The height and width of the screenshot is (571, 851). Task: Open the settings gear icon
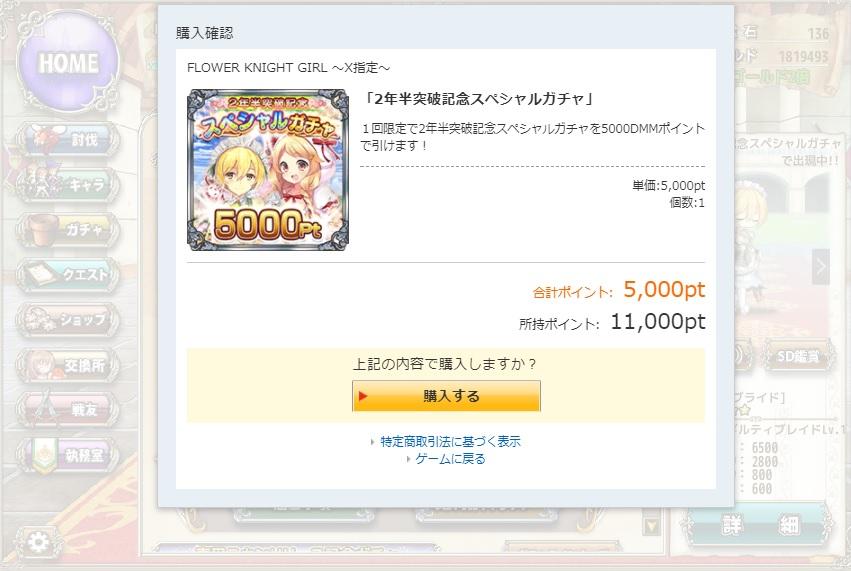(x=38, y=542)
